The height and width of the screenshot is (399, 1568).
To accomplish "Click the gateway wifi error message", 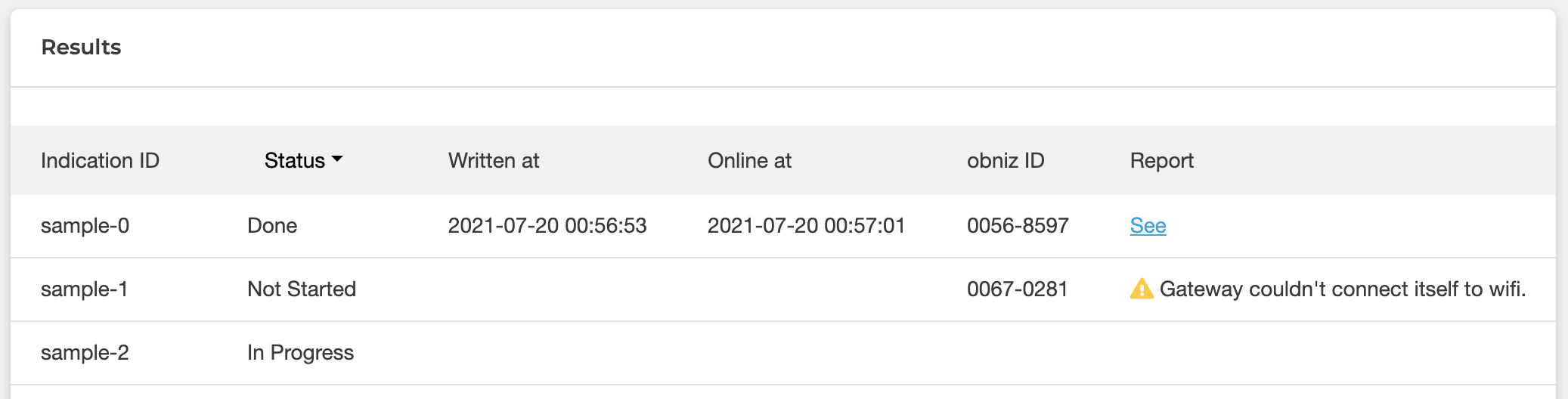I will pyautogui.click(x=1343, y=289).
